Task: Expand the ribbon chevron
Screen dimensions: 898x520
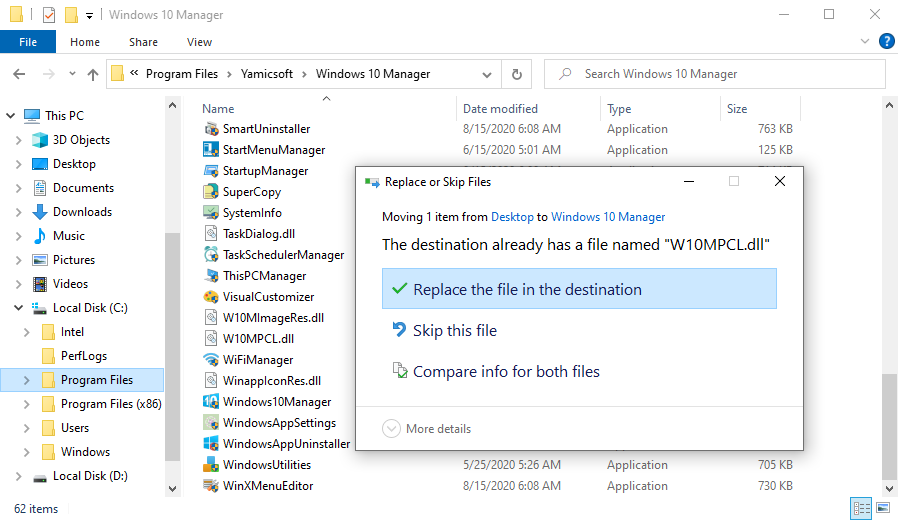Action: coord(865,41)
